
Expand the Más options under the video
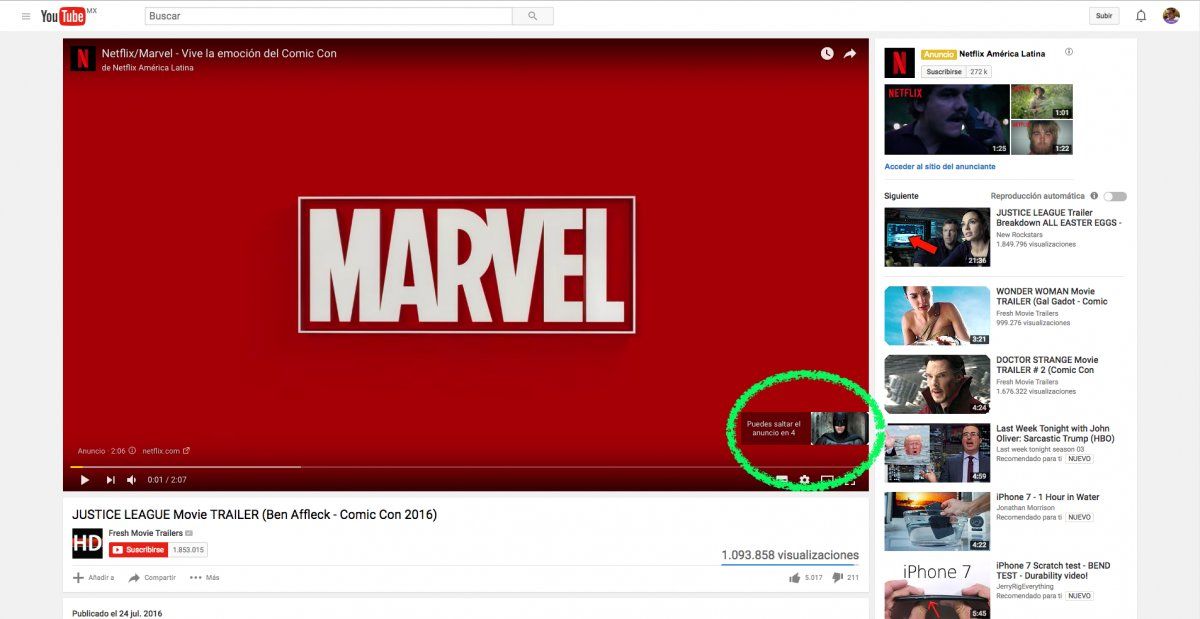pos(204,577)
